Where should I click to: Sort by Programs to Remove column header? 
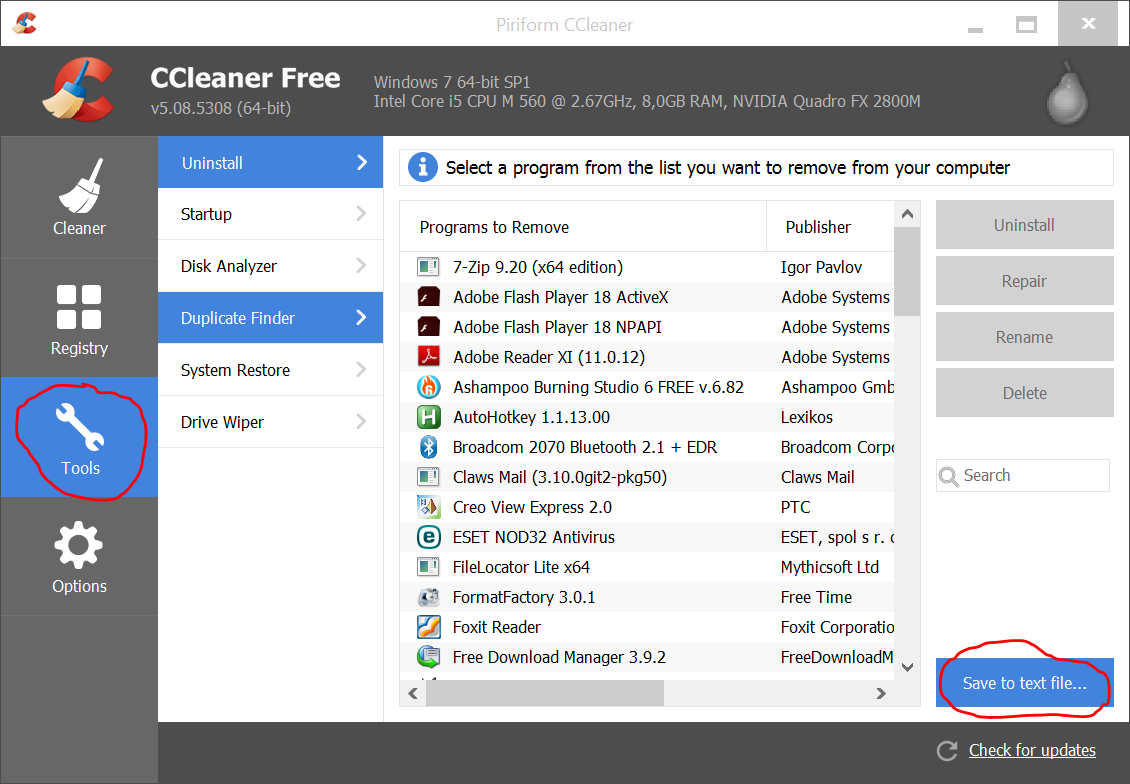582,227
